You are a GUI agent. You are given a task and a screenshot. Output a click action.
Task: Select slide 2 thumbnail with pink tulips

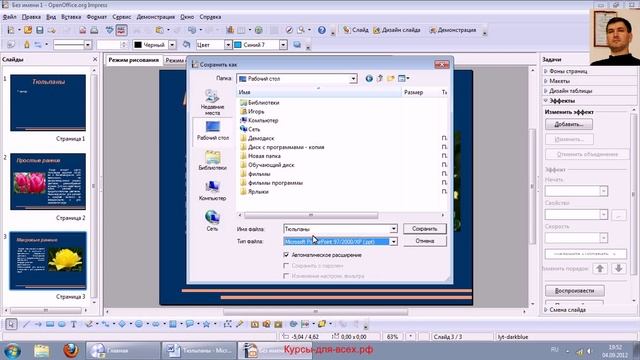click(48, 182)
